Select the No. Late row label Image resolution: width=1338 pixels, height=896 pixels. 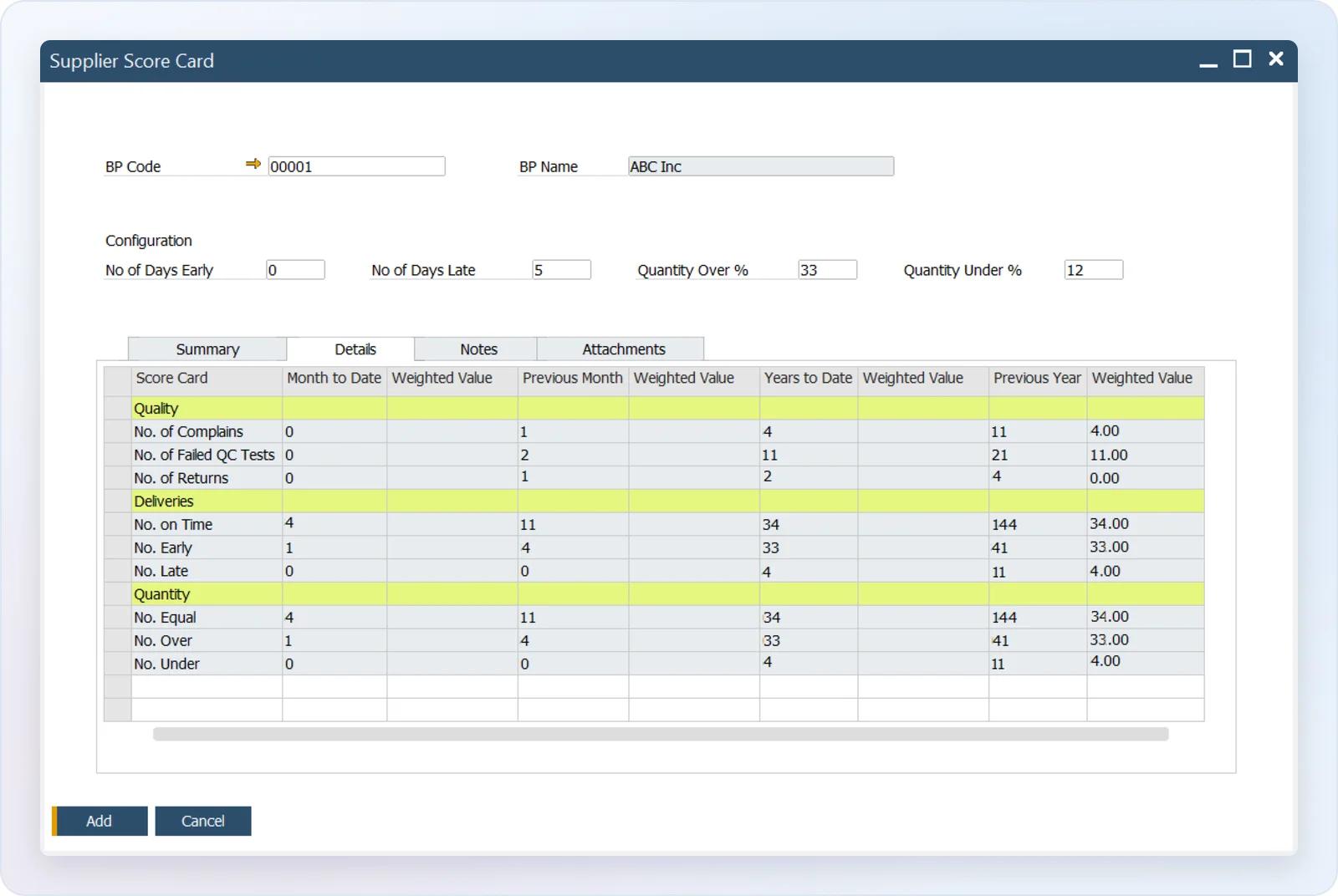(x=161, y=572)
